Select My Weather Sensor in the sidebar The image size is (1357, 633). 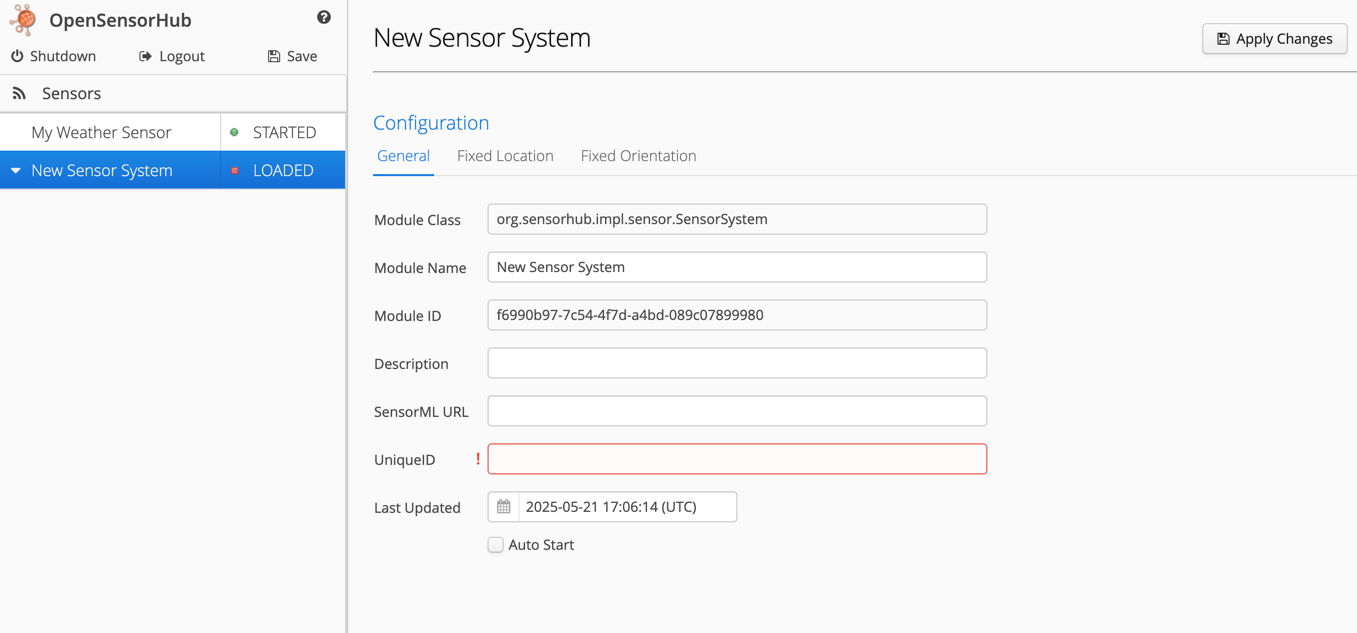pyautogui.click(x=101, y=131)
